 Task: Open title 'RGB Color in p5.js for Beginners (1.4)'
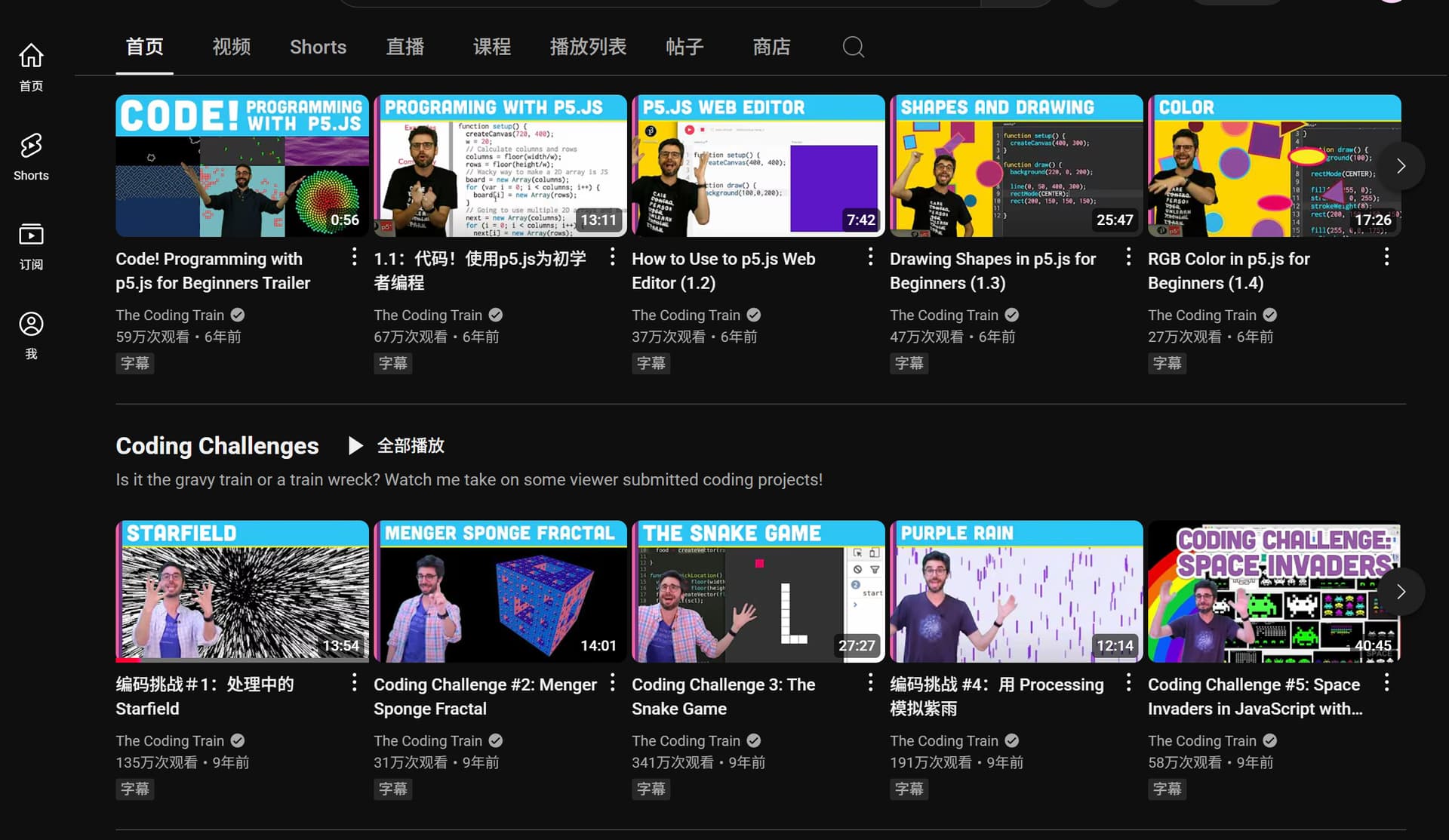1229,271
